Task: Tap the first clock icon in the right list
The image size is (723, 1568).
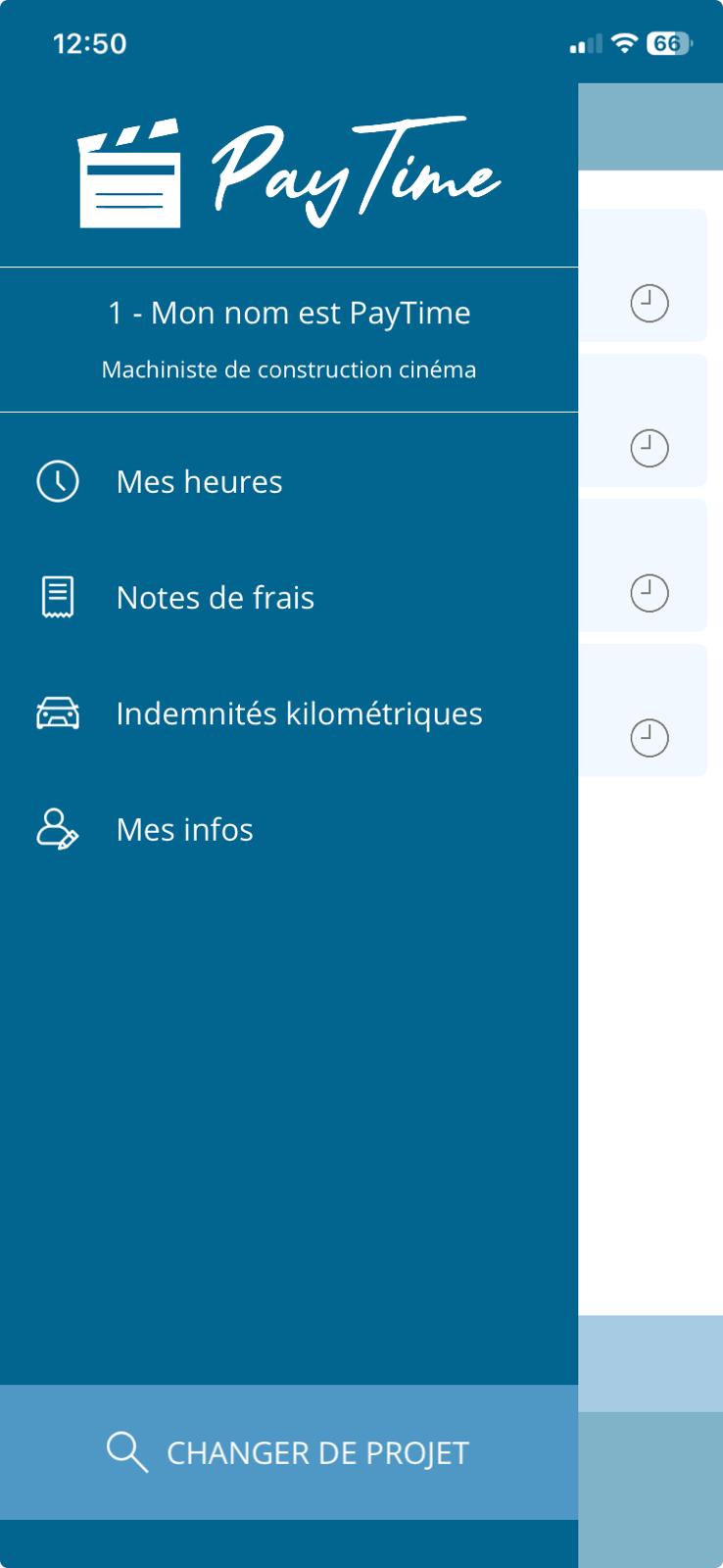Action: point(649,304)
